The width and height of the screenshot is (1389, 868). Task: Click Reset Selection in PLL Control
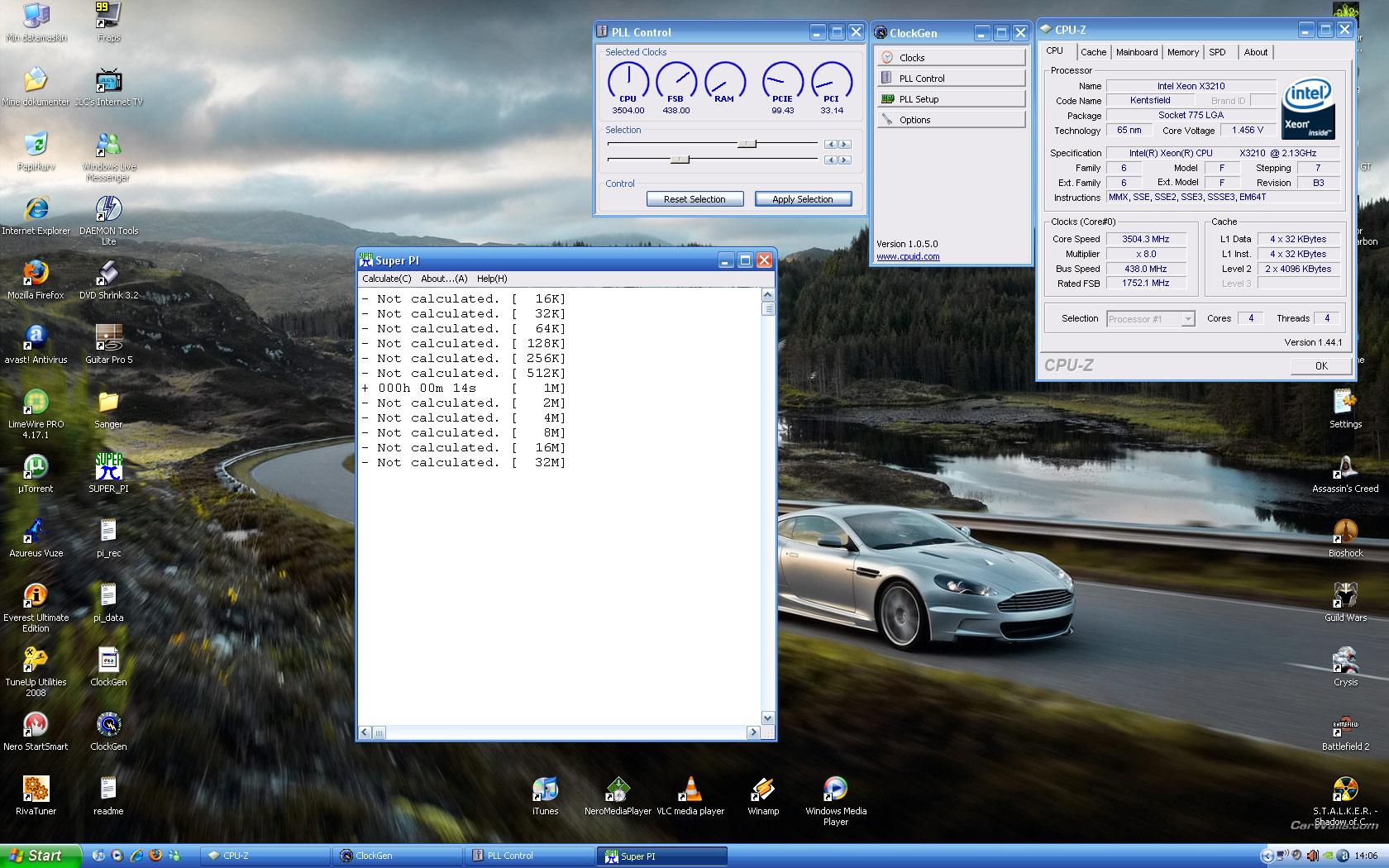click(694, 199)
